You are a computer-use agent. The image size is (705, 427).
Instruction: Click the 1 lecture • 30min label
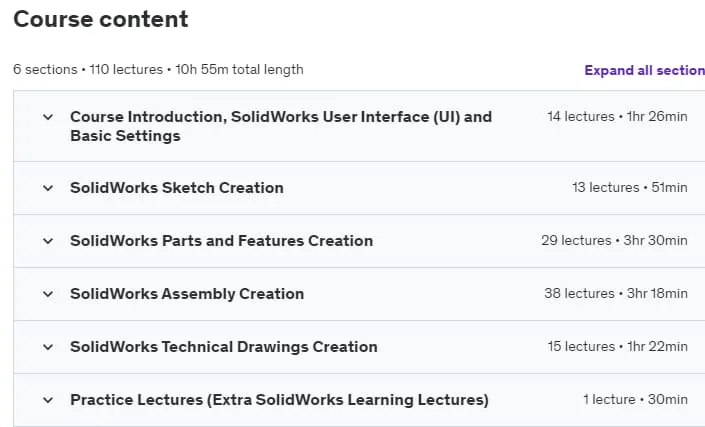636,400
